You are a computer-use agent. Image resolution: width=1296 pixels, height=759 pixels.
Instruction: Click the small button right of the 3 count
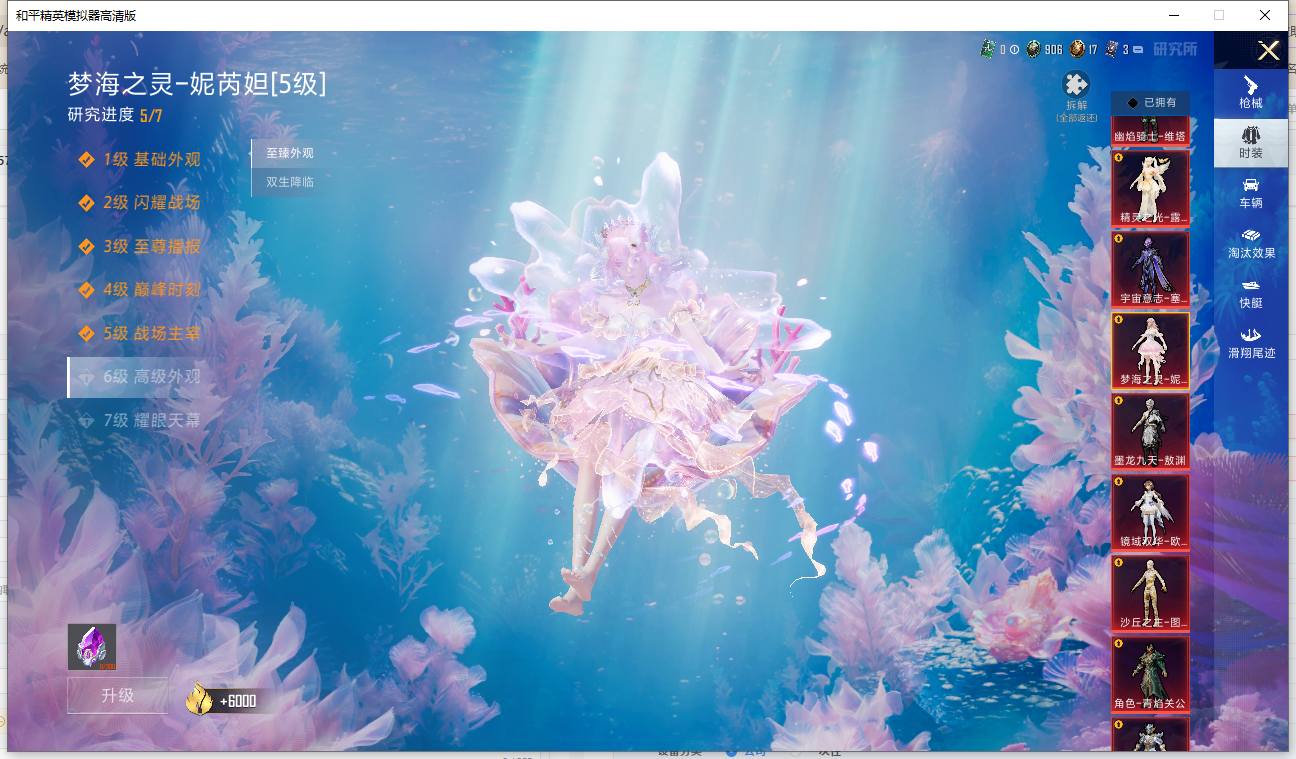pos(1138,49)
